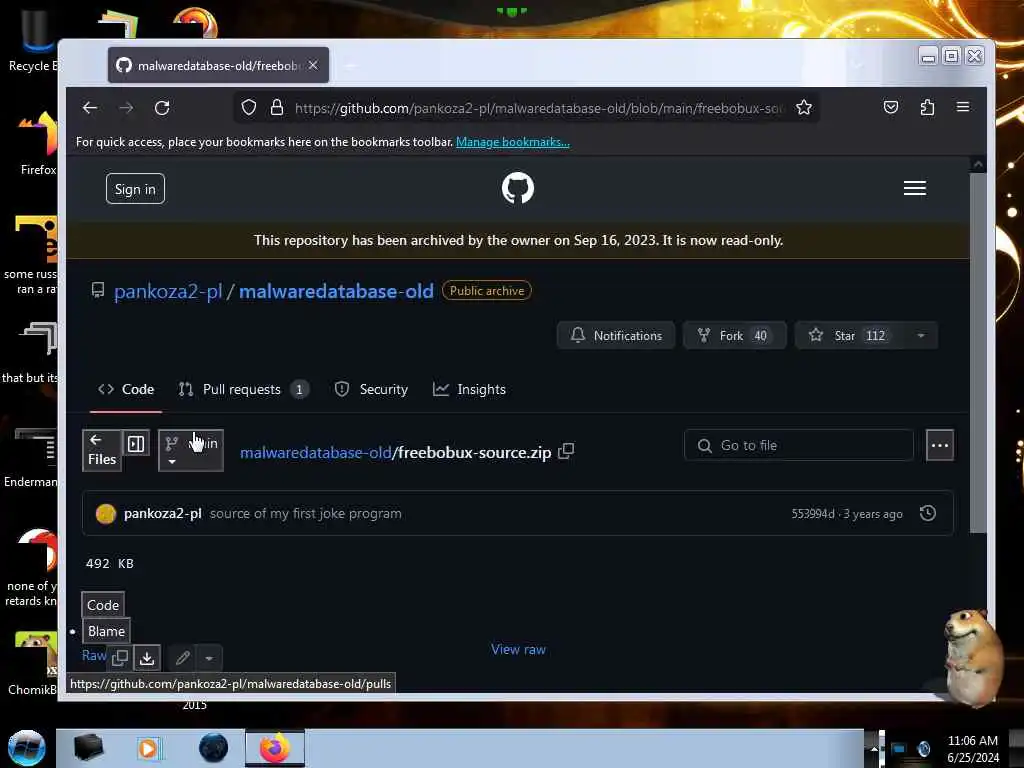Expand the edit options dropdown arrow

click(x=209, y=658)
